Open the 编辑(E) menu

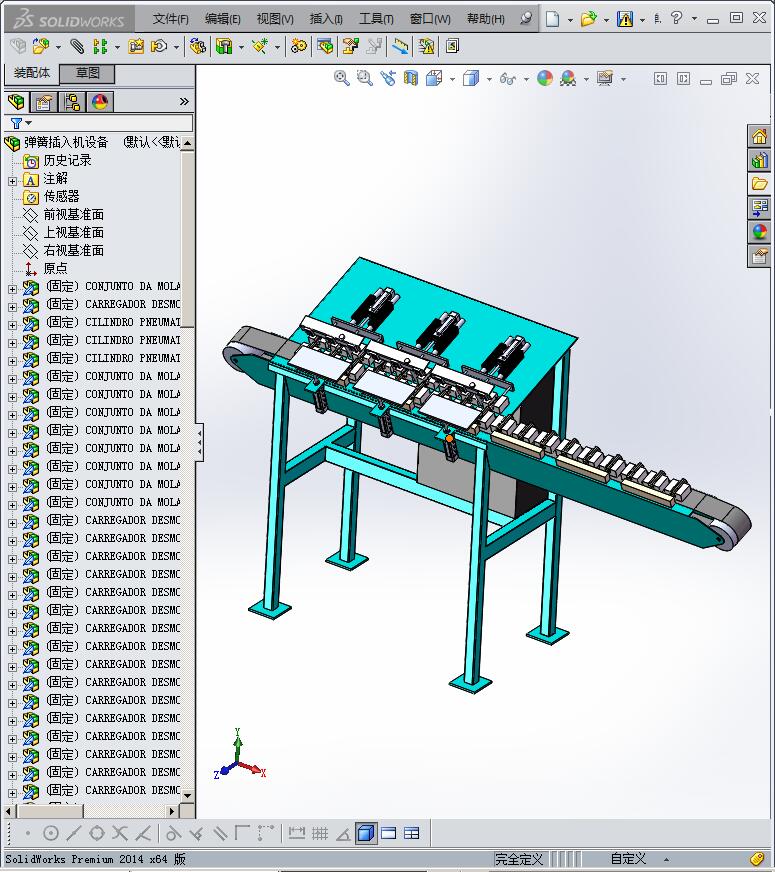(x=222, y=19)
